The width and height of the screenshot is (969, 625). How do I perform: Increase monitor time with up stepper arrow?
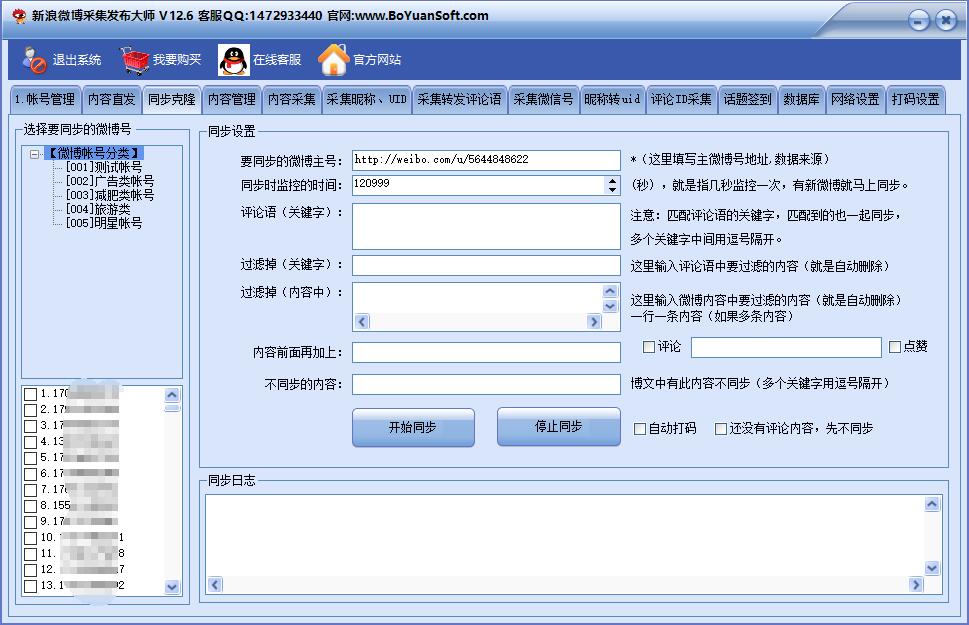612,181
